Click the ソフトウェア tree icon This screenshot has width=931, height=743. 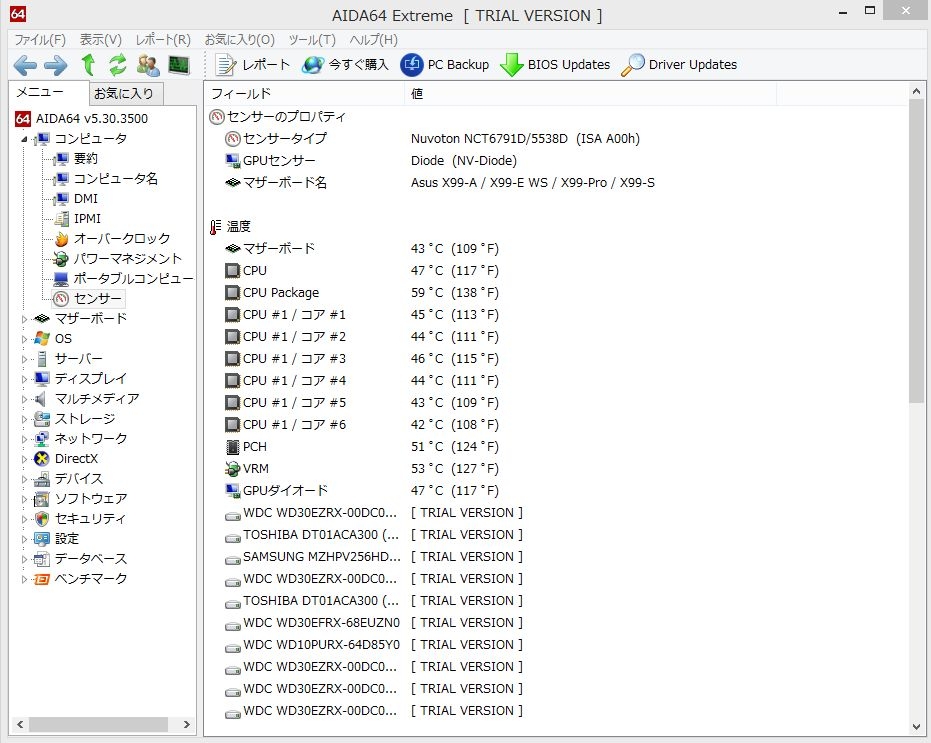point(42,499)
